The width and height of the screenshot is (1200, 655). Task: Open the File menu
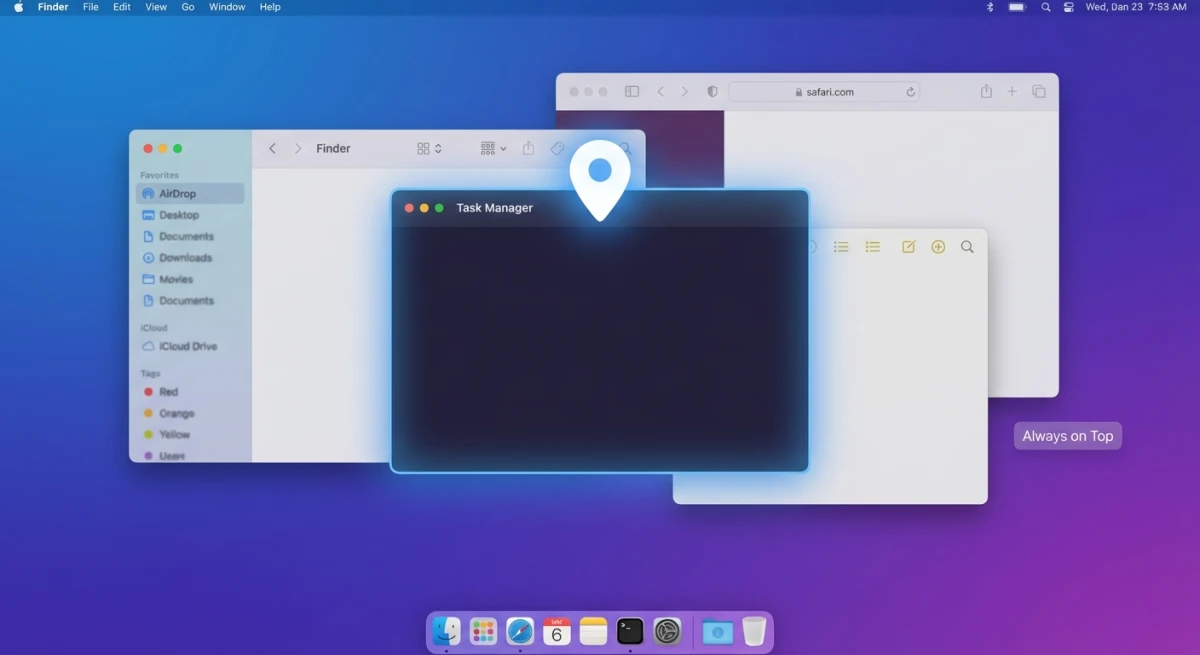coord(91,7)
